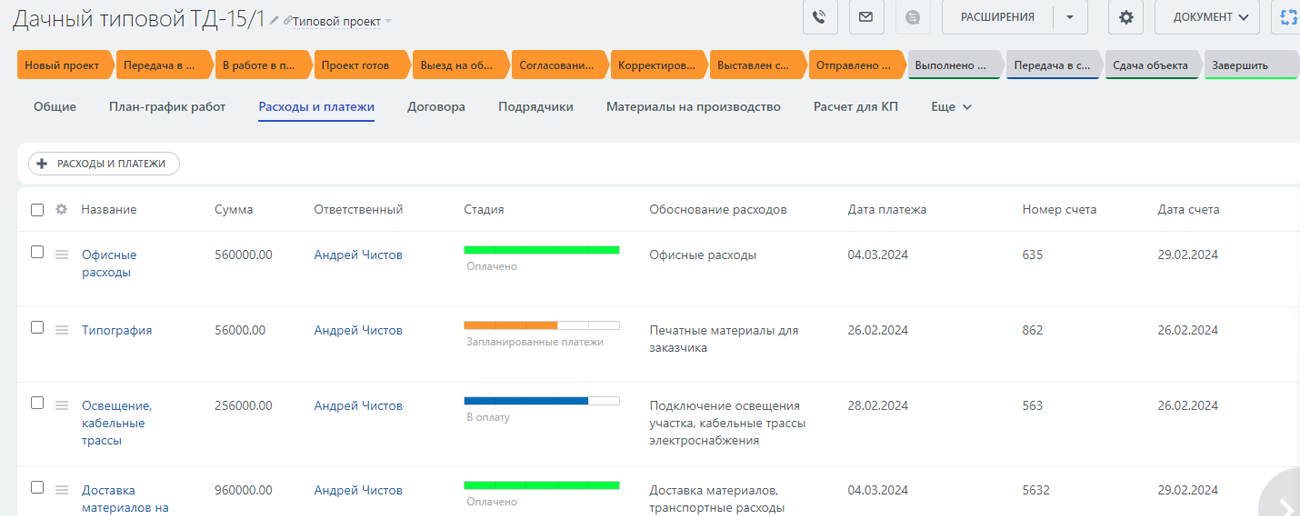The width and height of the screenshot is (1300, 516).
Task: Open the Подрядчики tab
Action: pyautogui.click(x=535, y=107)
